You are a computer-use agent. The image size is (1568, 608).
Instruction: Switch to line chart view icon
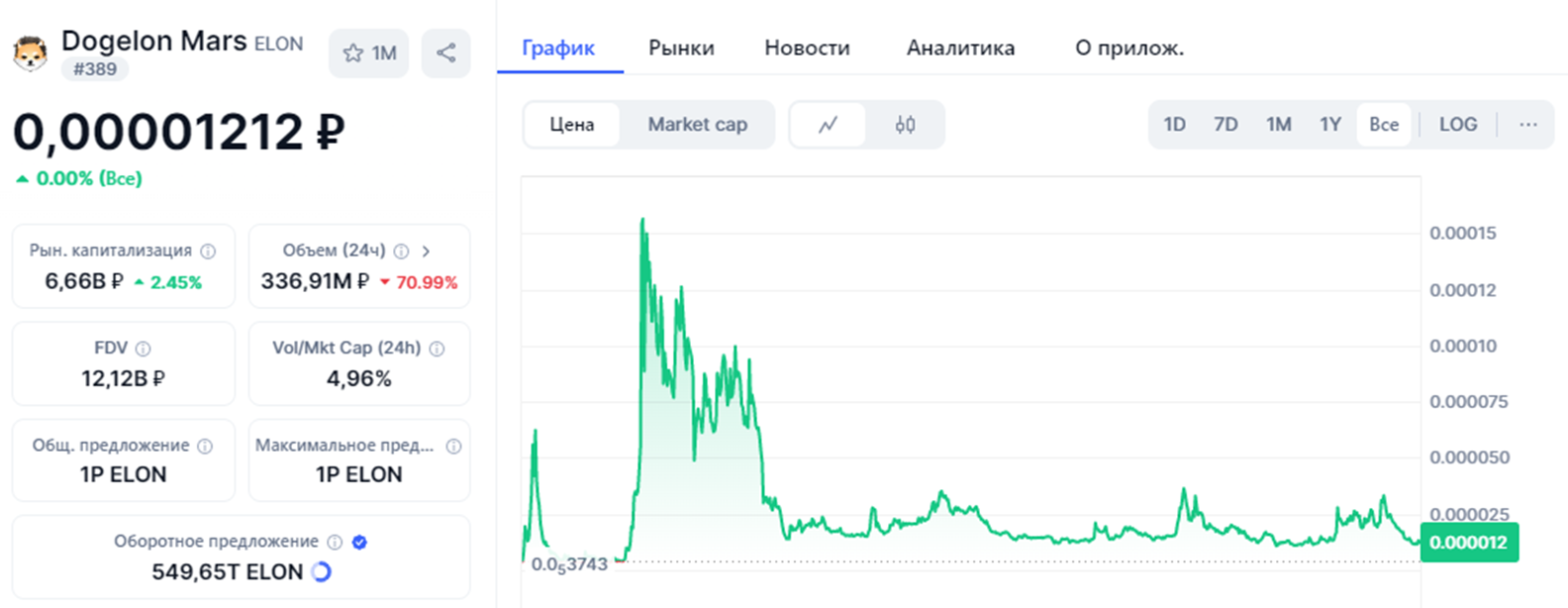click(x=828, y=125)
